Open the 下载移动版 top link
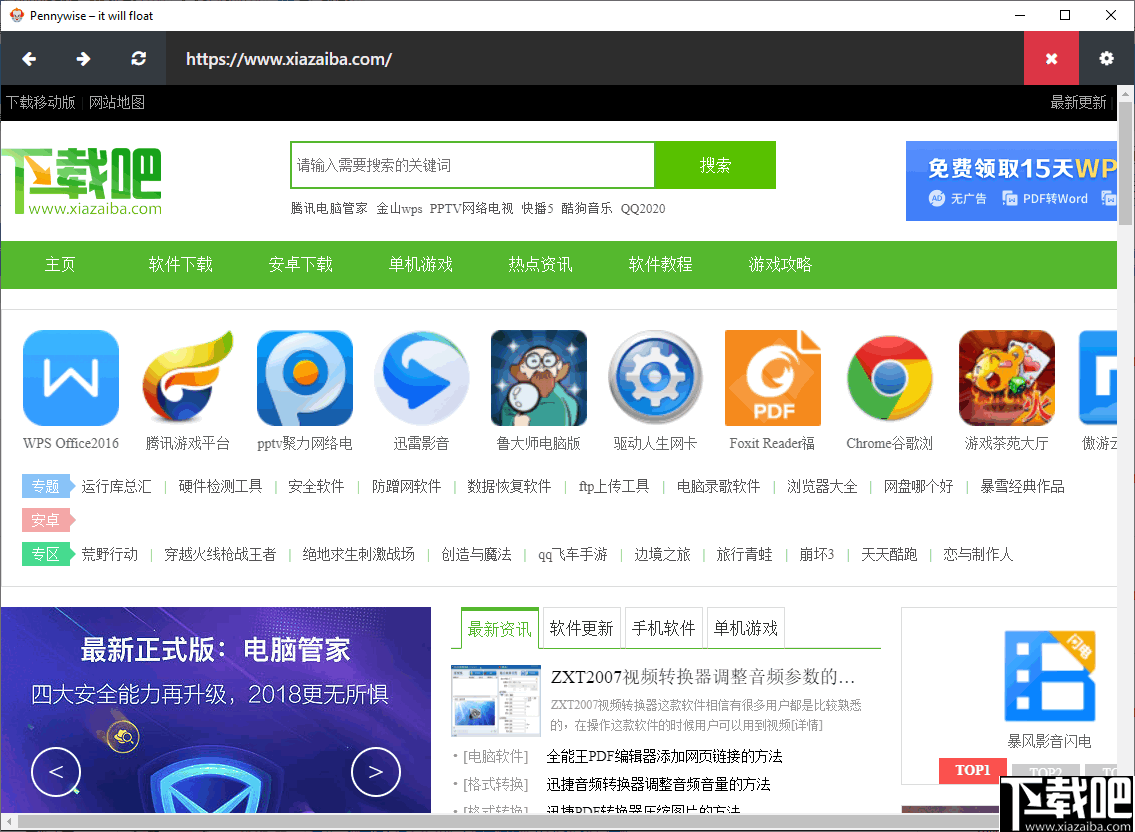The width and height of the screenshot is (1135, 832). click(41, 102)
